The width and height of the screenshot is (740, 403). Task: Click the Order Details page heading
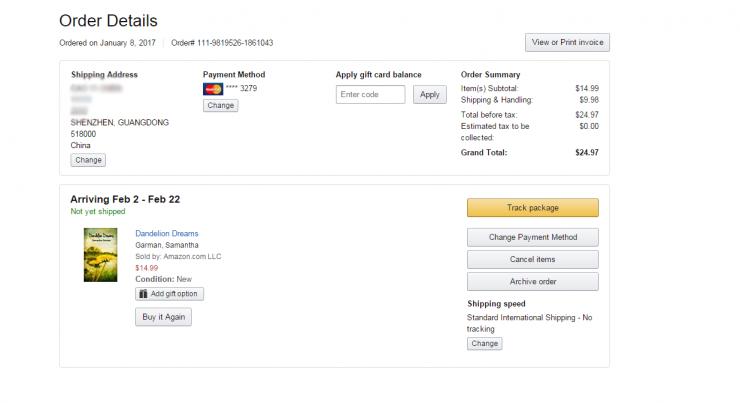tap(108, 21)
